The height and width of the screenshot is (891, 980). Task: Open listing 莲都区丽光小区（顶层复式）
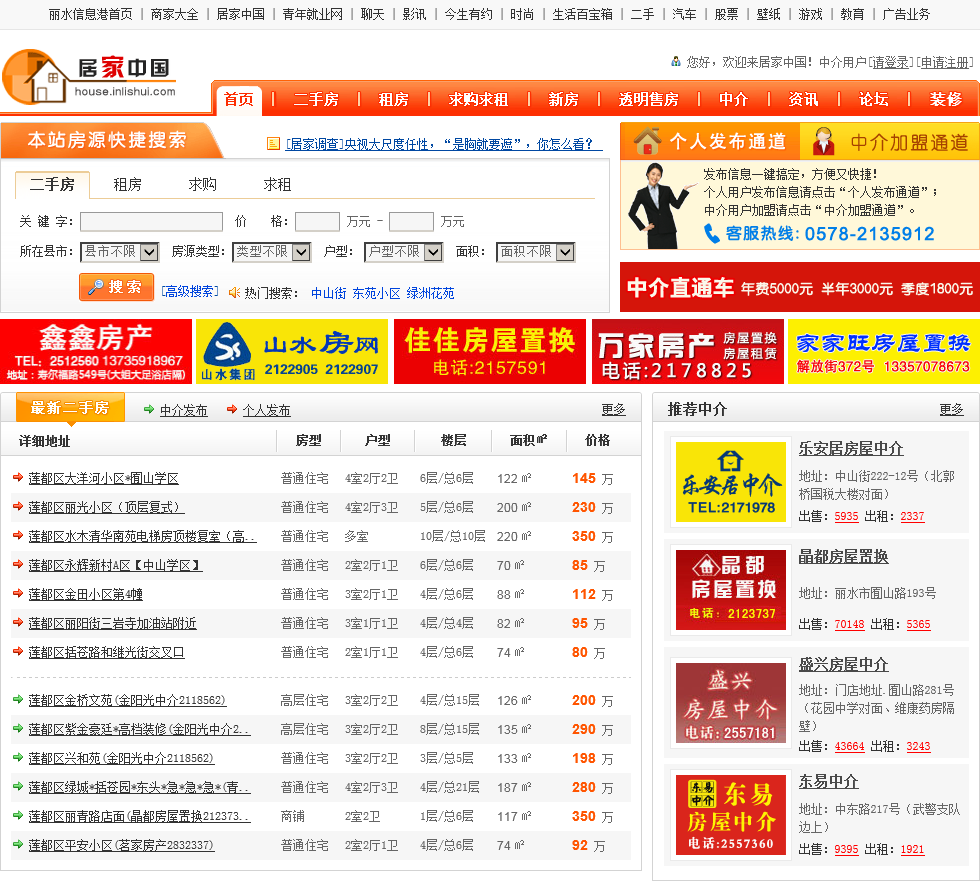[x=106, y=507]
